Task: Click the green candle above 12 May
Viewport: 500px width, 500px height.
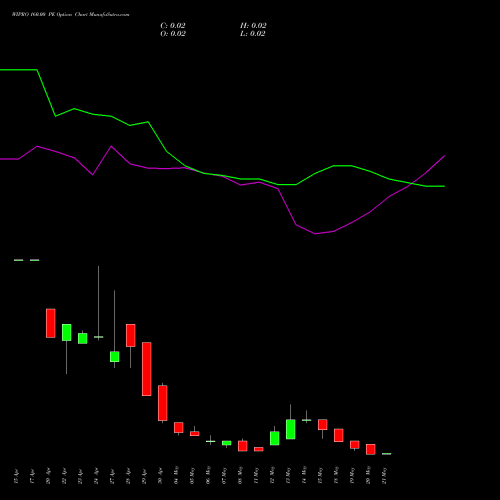Action: click(x=275, y=438)
